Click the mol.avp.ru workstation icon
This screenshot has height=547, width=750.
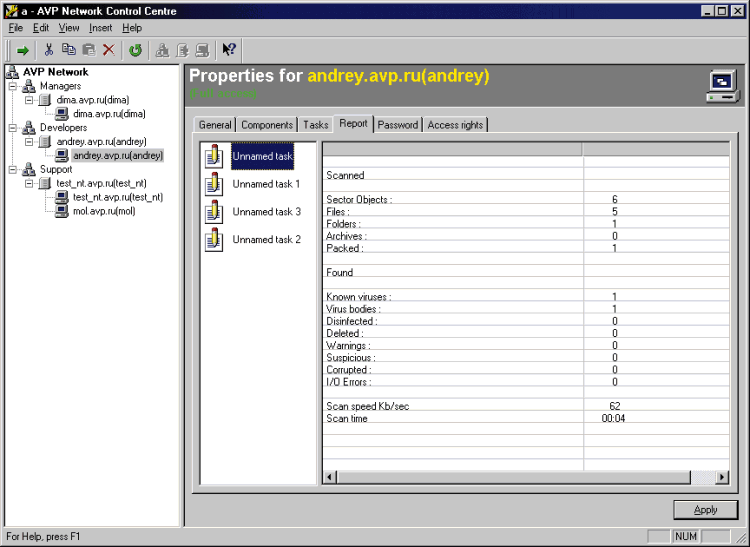(62, 211)
